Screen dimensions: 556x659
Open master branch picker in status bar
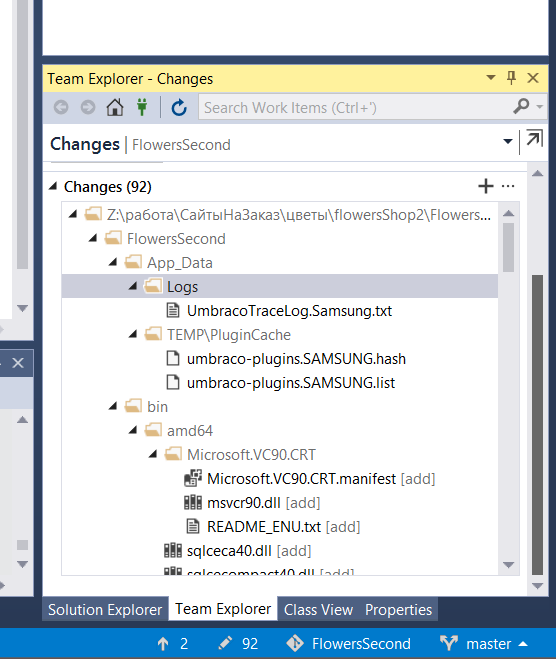[484, 643]
